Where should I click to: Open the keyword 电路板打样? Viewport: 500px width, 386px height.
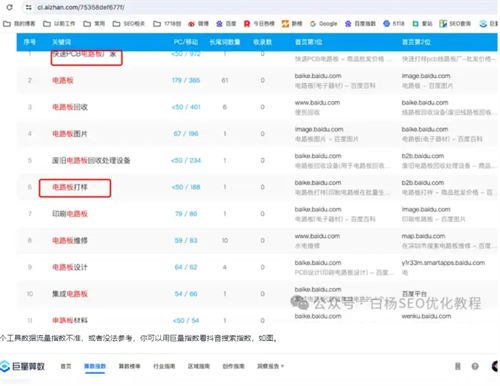tap(70, 187)
